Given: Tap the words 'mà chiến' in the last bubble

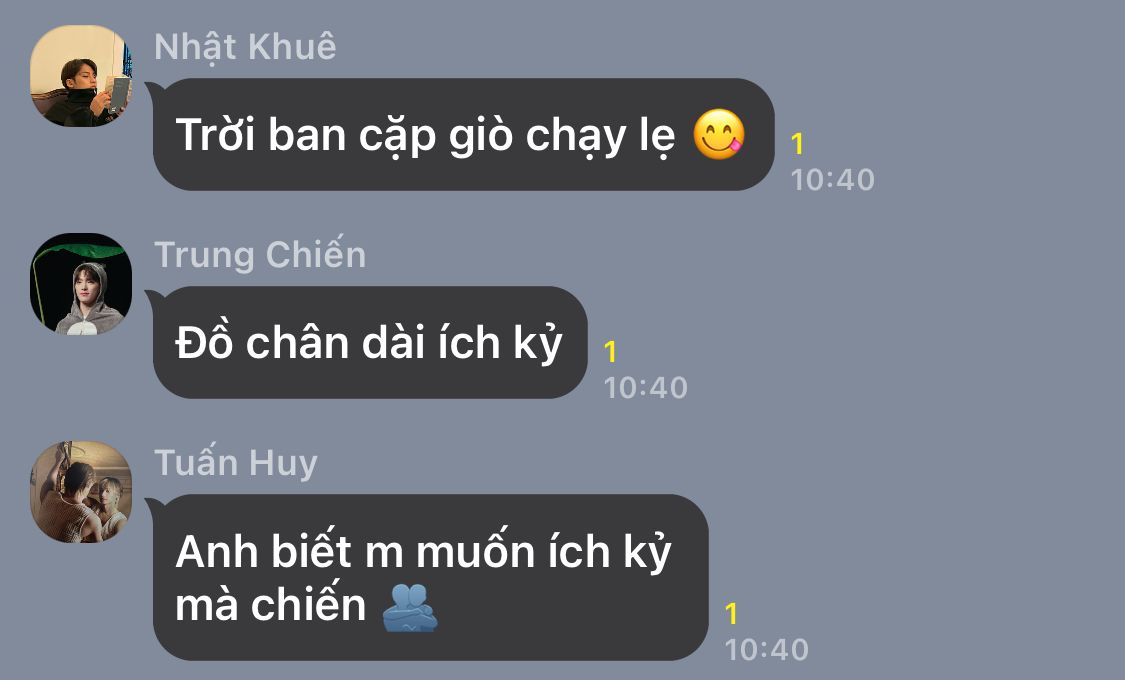Looking at the screenshot, I should pyautogui.click(x=271, y=605).
